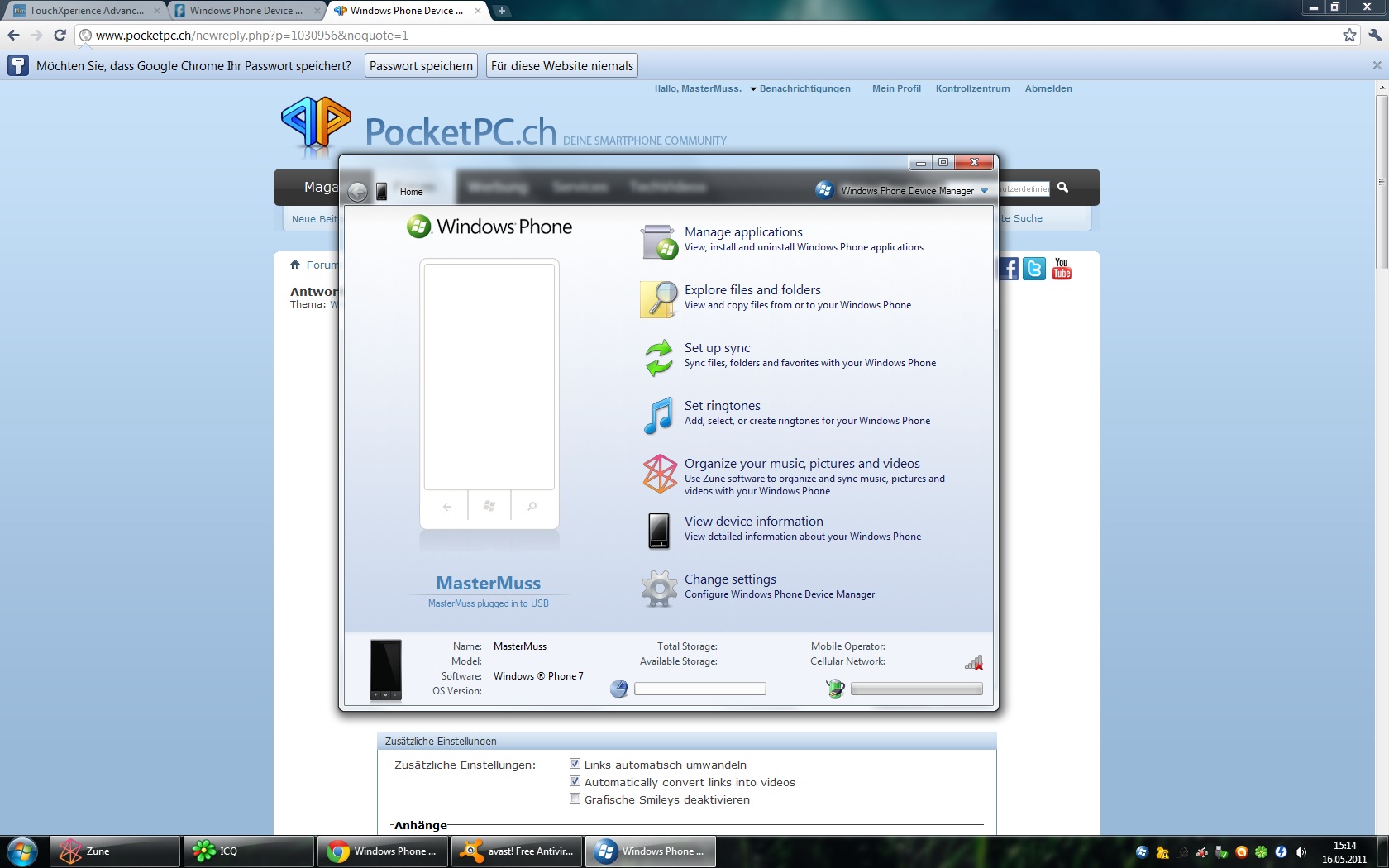Click the phone mockup Windows start button
Image resolution: width=1389 pixels, height=868 pixels.
click(x=489, y=506)
